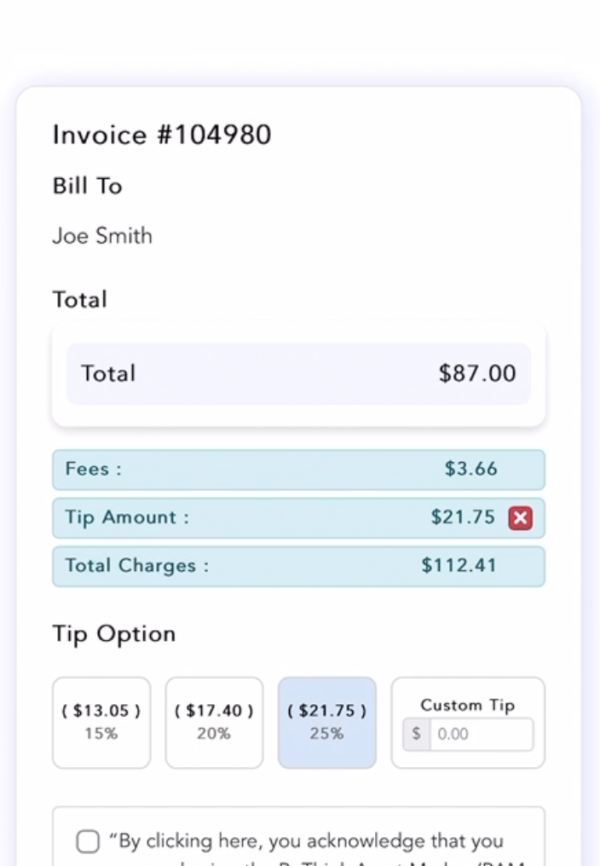Click the $87.00 total amount
This screenshot has width=600, height=866.
coord(477,373)
